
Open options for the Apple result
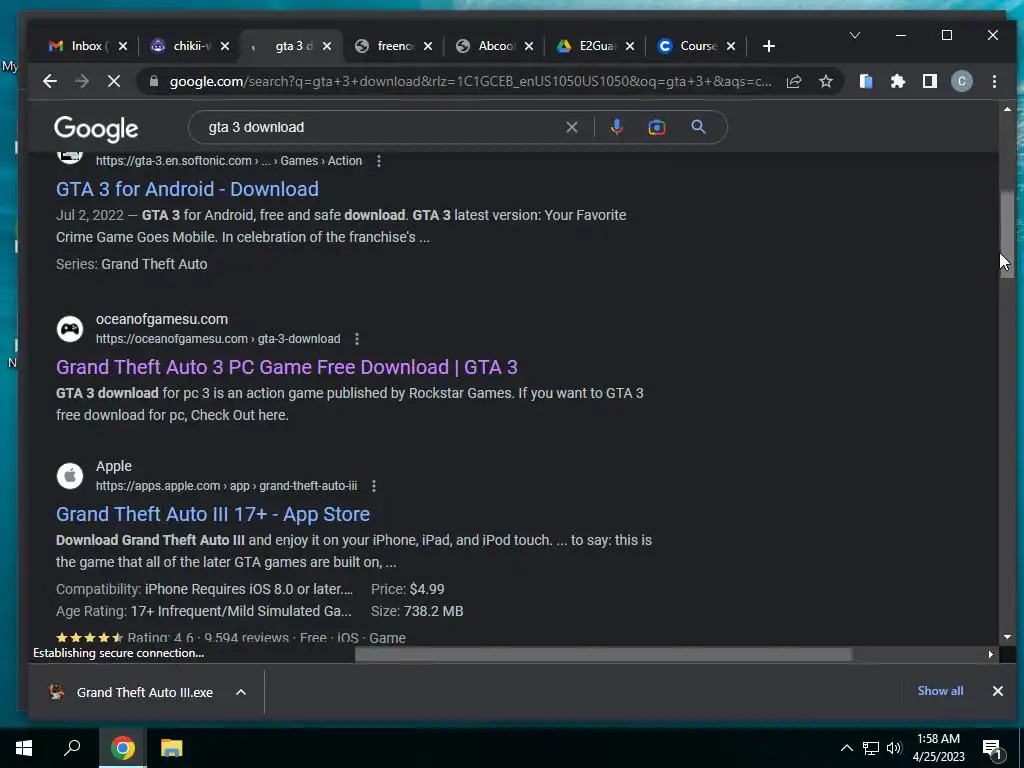374,486
